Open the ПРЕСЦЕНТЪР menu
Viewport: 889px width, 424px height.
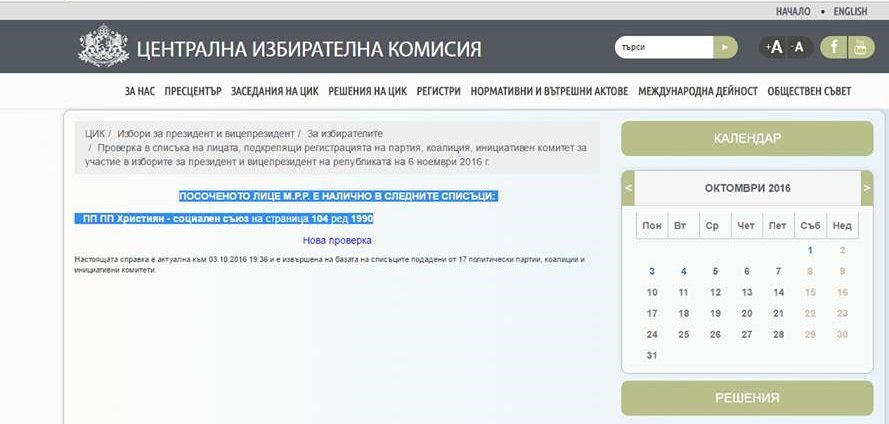[193, 91]
